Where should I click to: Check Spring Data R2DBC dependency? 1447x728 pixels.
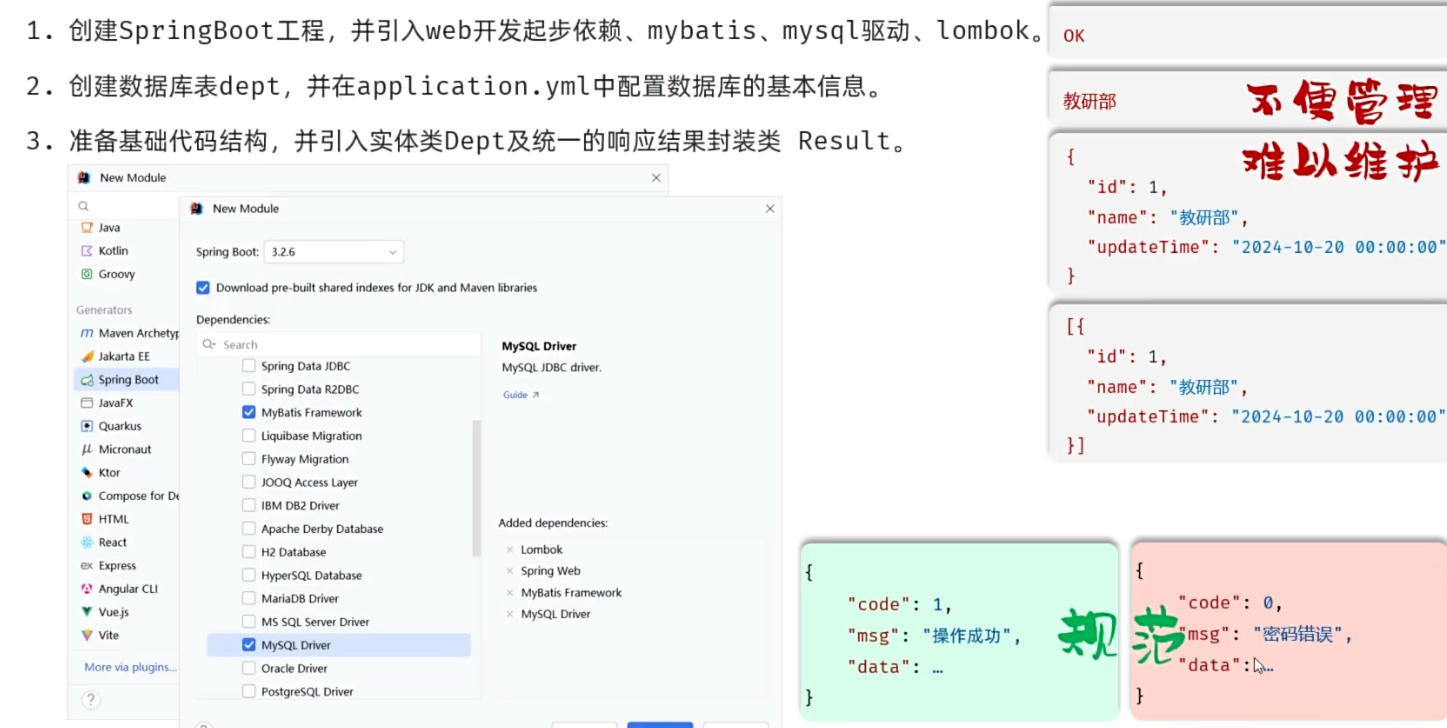click(249, 389)
